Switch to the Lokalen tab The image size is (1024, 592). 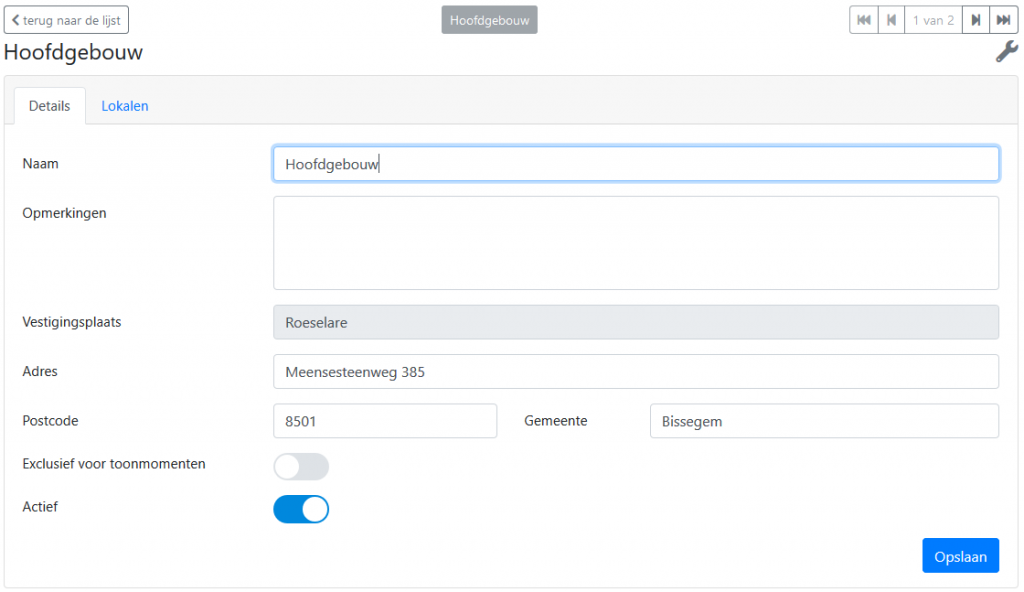(x=125, y=106)
